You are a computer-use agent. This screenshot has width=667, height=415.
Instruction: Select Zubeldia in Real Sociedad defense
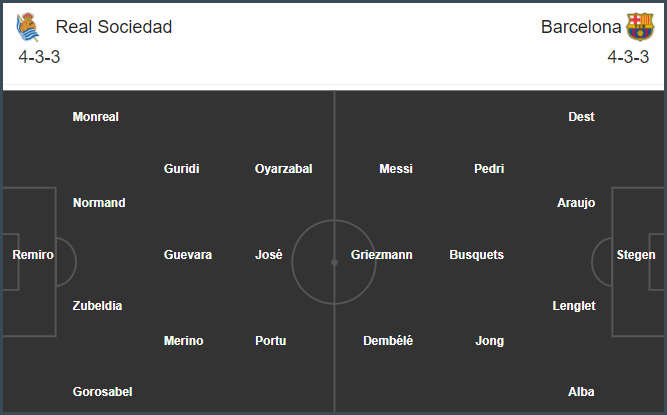click(x=97, y=306)
